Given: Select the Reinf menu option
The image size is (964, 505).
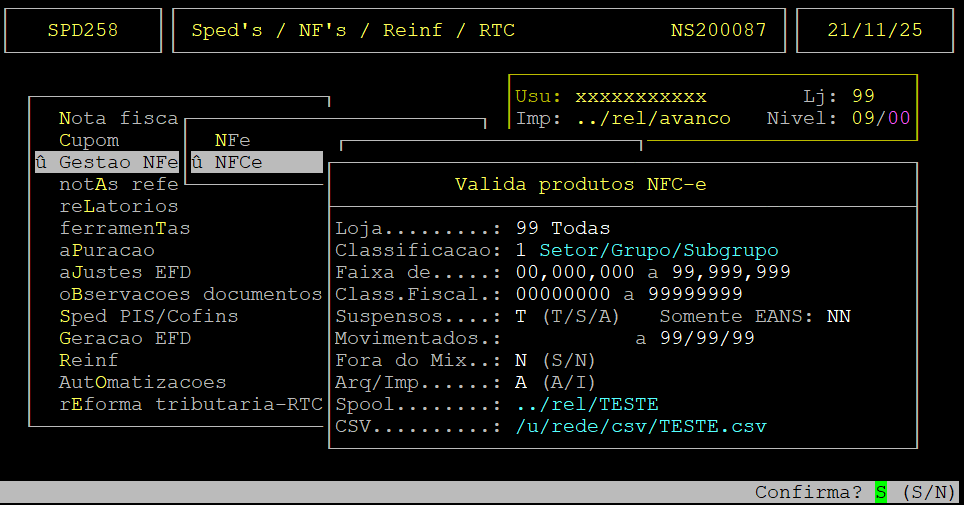Looking at the screenshot, I should click(89, 360).
